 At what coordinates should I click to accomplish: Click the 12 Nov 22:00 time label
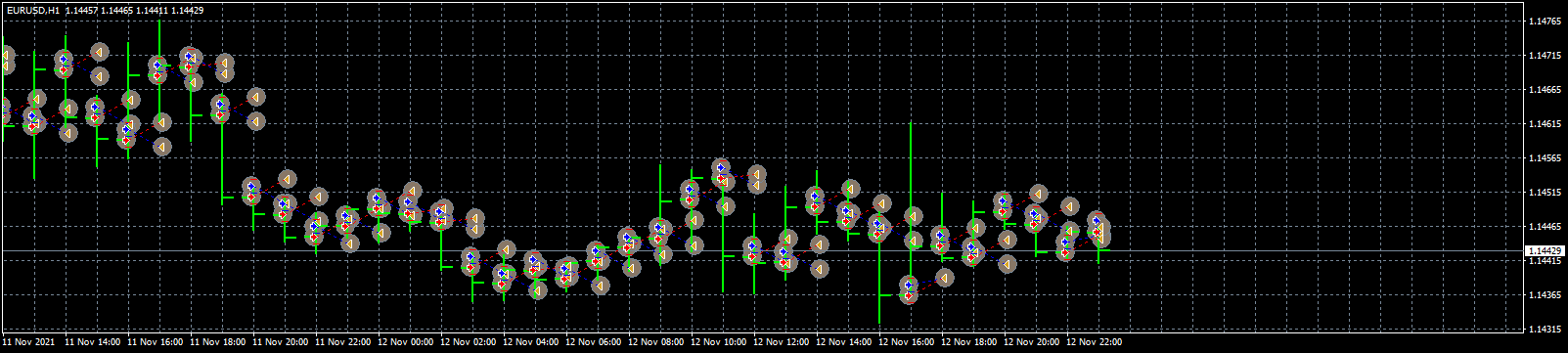[1095, 343]
